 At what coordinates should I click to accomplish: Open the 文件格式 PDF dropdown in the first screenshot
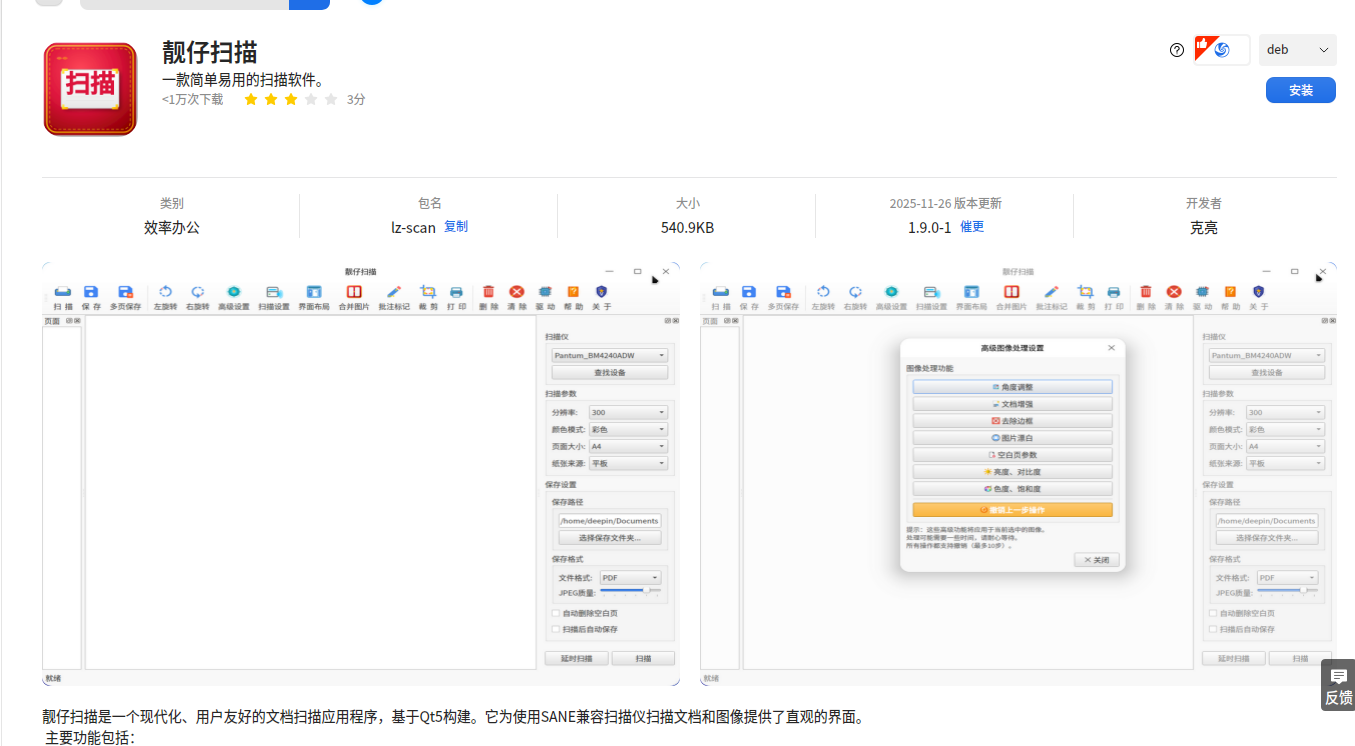pyautogui.click(x=630, y=578)
